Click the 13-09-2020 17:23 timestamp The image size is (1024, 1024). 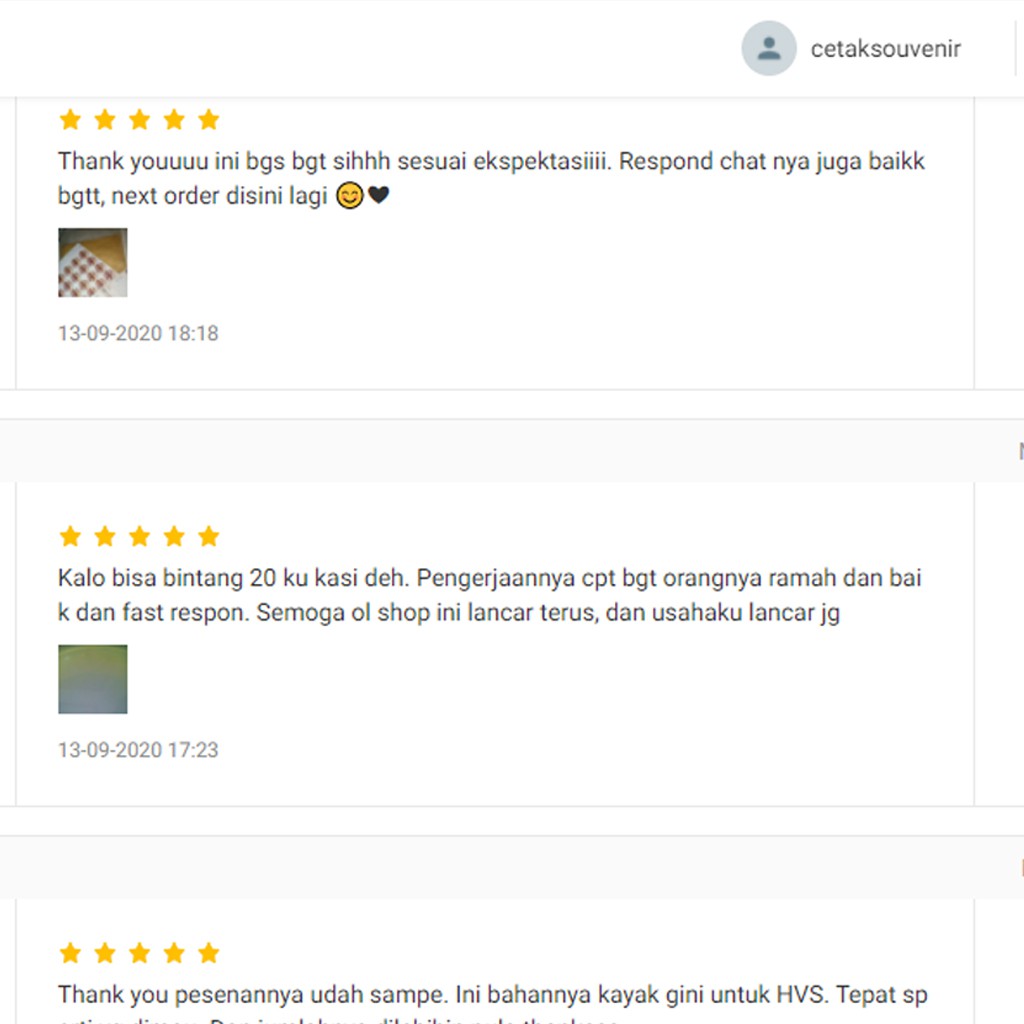coord(138,750)
